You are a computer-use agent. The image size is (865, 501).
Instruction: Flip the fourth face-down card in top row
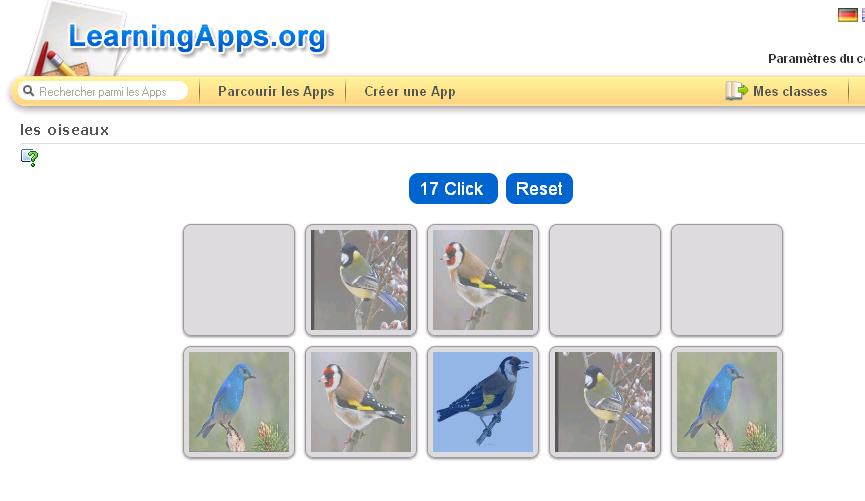pos(605,280)
